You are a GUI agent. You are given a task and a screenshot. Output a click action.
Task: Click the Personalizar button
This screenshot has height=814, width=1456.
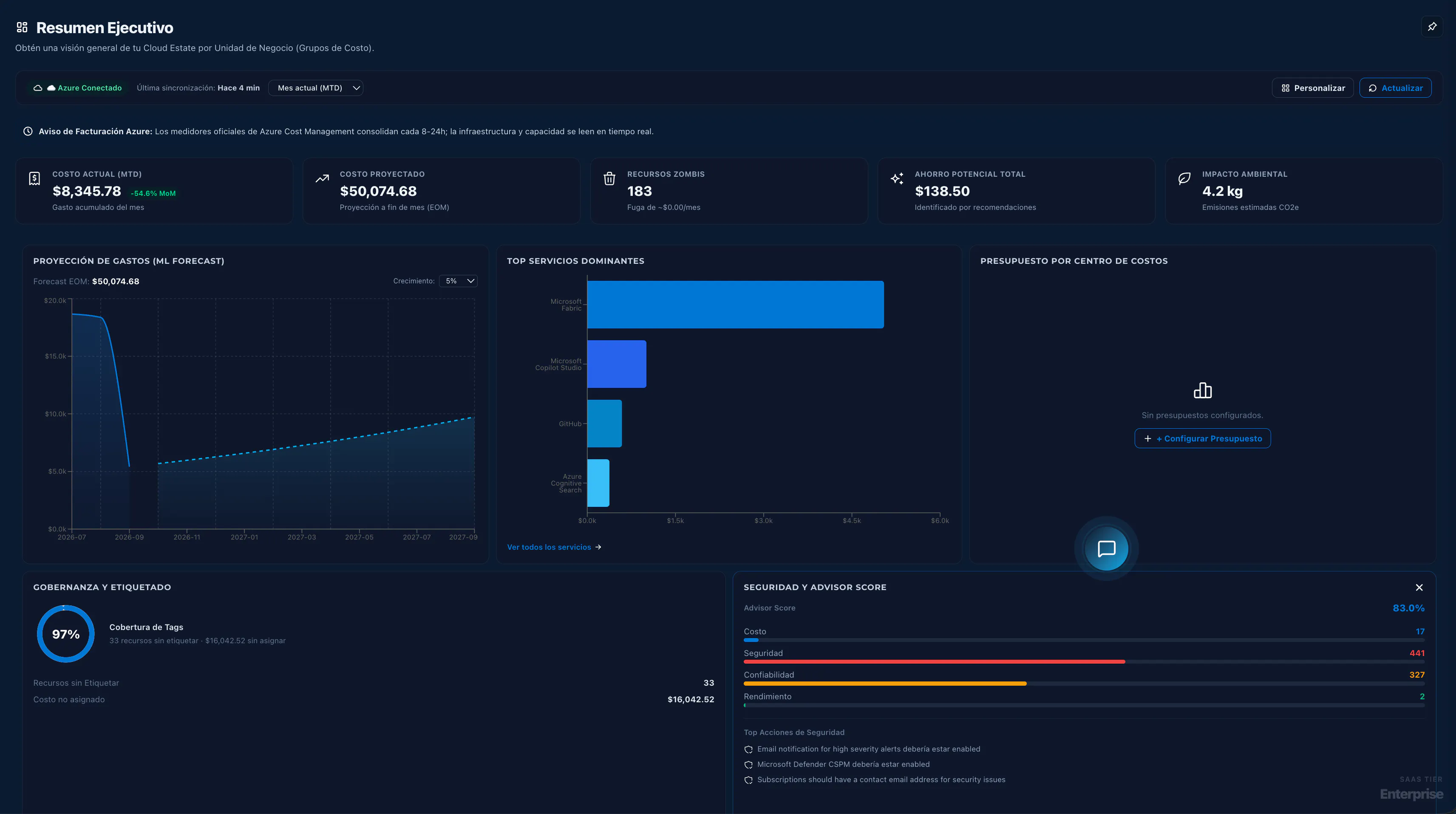coord(1312,88)
